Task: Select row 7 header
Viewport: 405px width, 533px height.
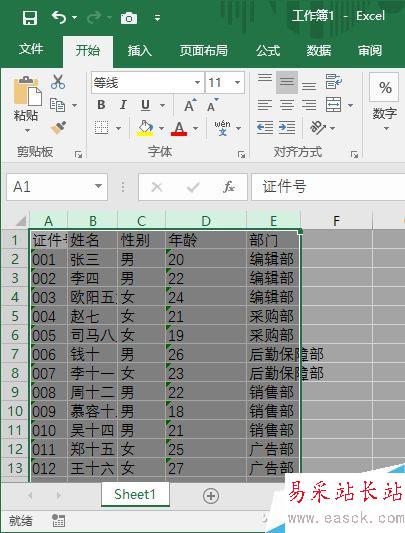Action: point(15,354)
